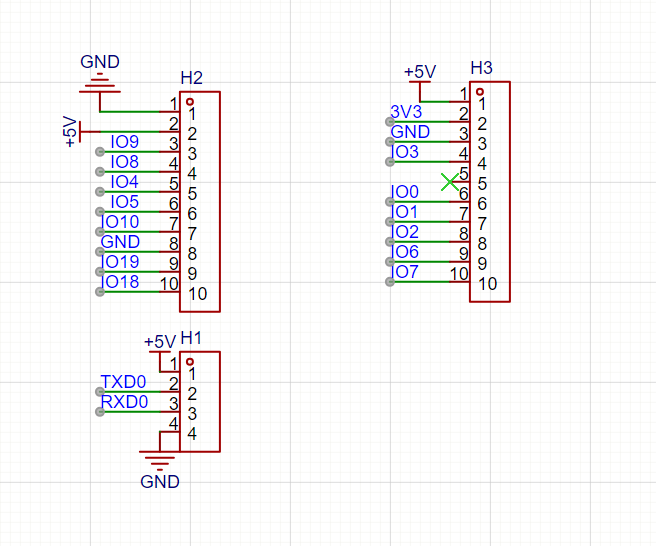656x546 pixels.
Task: Select the IO7 net label on H3
Action: [406, 272]
